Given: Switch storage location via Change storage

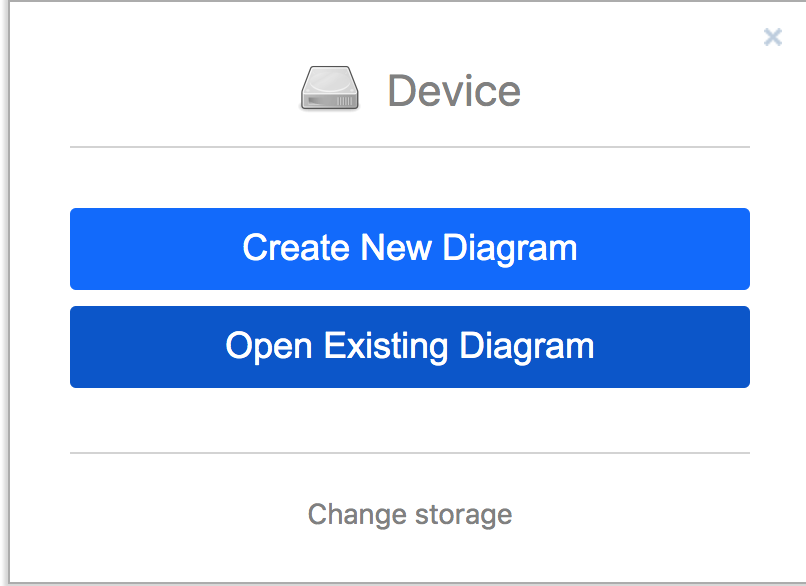Looking at the screenshot, I should tap(410, 515).
